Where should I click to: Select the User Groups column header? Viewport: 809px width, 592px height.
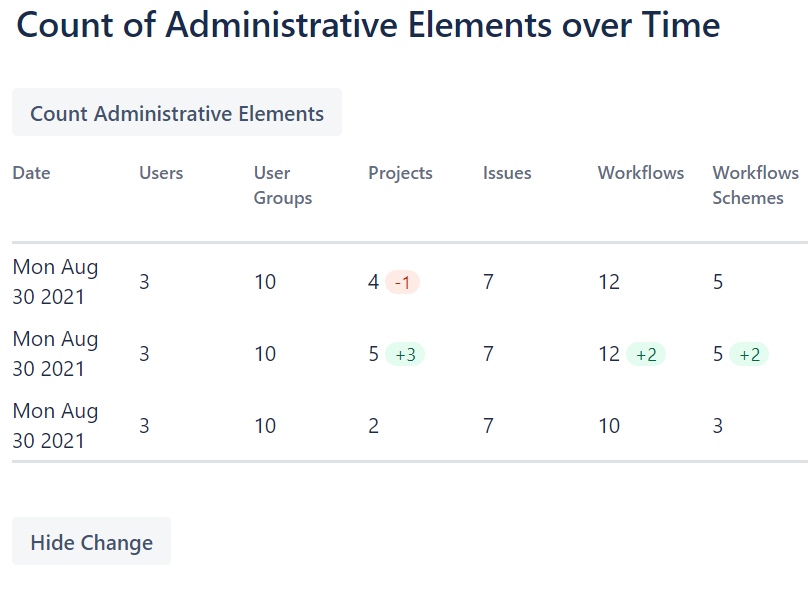pyautogui.click(x=283, y=185)
